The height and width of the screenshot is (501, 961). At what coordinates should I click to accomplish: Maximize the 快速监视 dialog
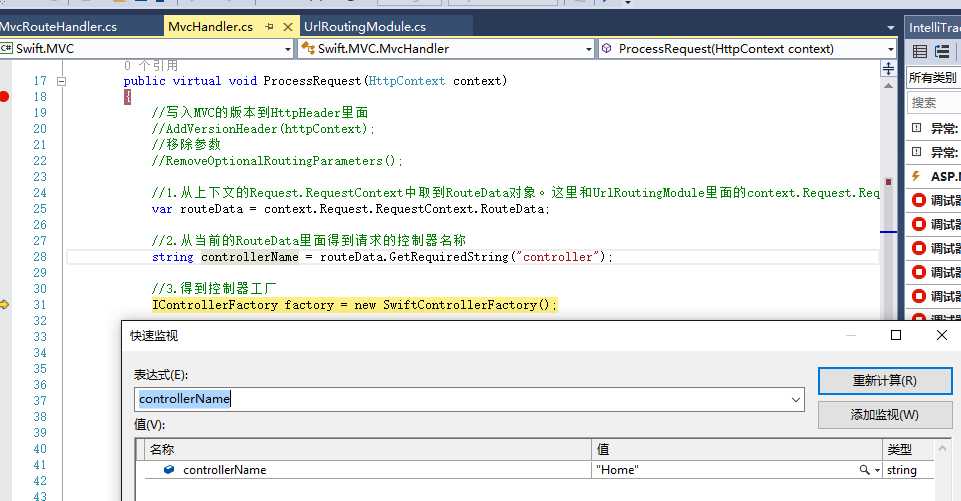tap(896, 335)
